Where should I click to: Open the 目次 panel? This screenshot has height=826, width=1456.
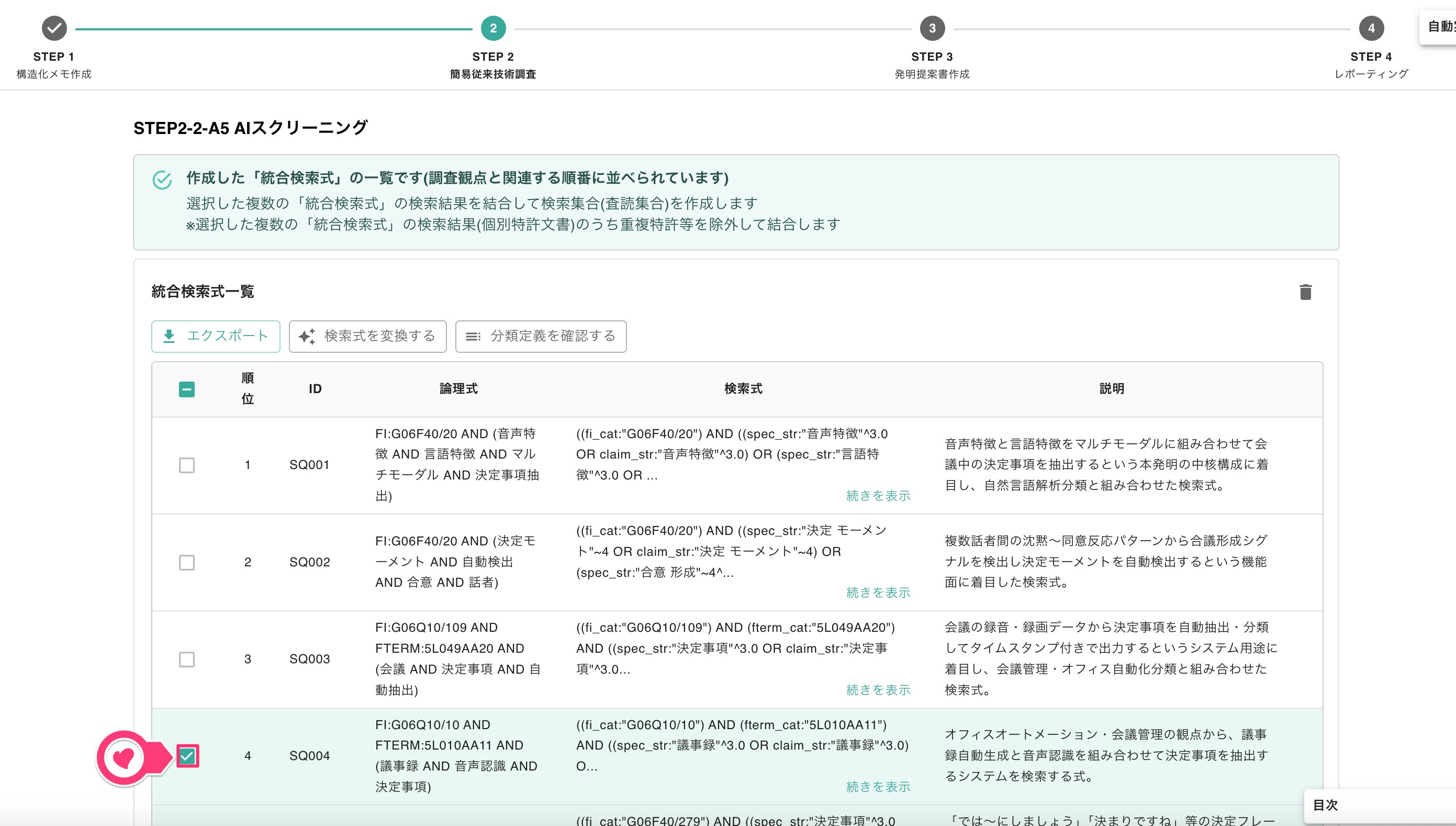1380,805
